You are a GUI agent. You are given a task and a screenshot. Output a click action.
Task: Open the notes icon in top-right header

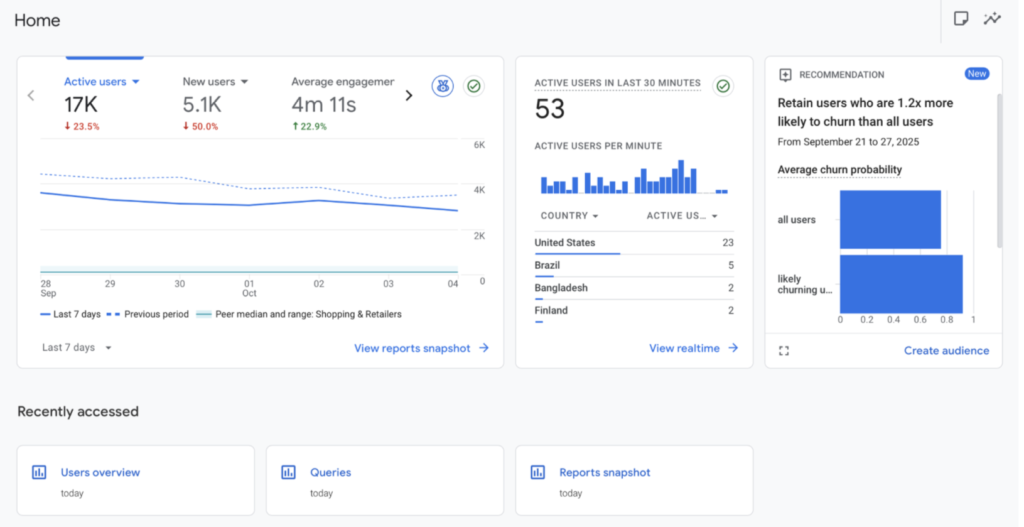tap(961, 19)
